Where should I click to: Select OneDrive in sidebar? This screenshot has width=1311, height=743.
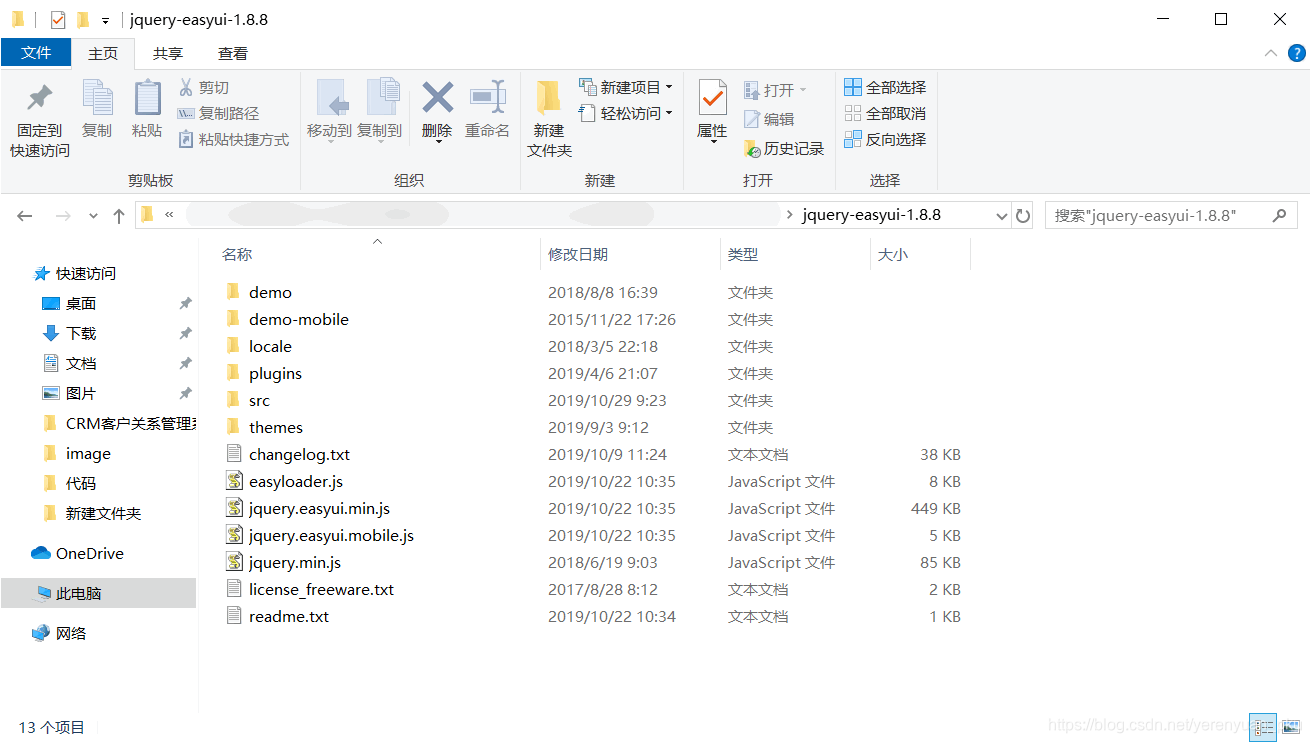(78, 553)
